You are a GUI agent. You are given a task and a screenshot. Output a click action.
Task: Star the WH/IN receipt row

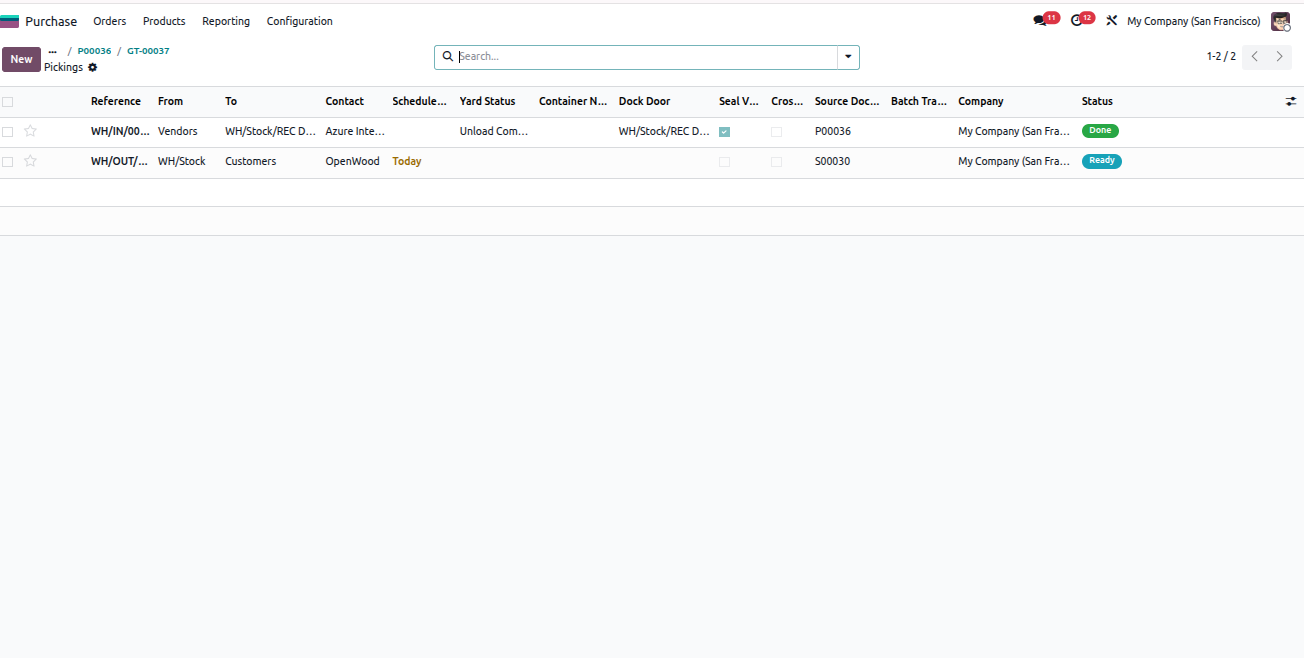coord(30,131)
